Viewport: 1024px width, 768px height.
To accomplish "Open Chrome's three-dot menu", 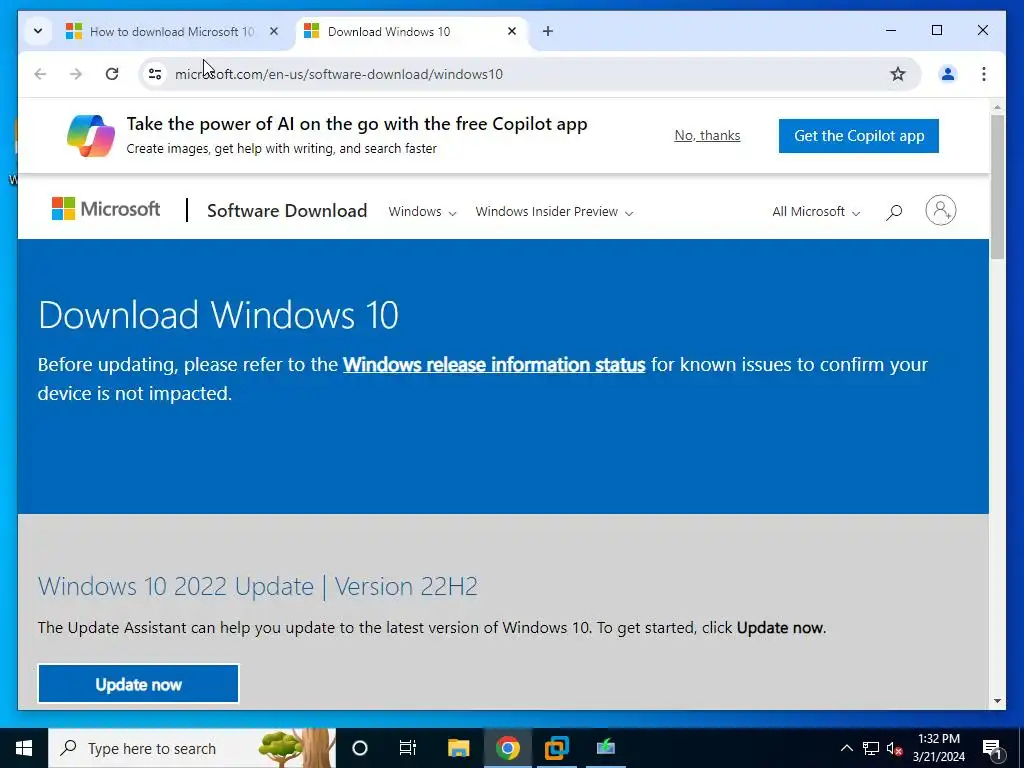I will [984, 74].
